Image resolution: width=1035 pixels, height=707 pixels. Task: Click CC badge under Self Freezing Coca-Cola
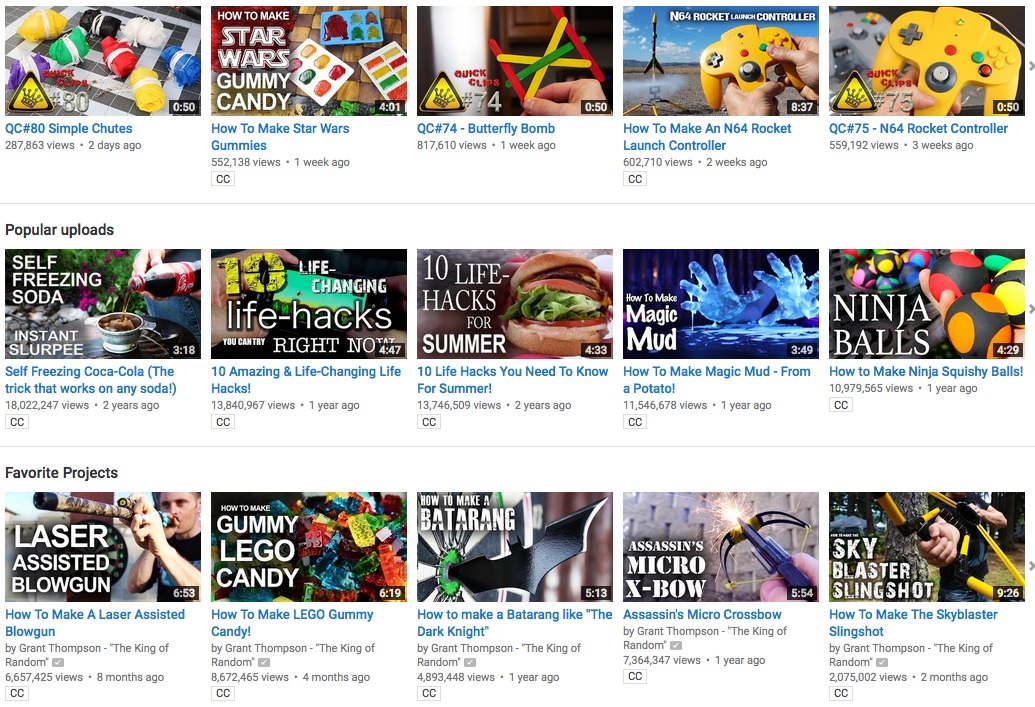17,422
